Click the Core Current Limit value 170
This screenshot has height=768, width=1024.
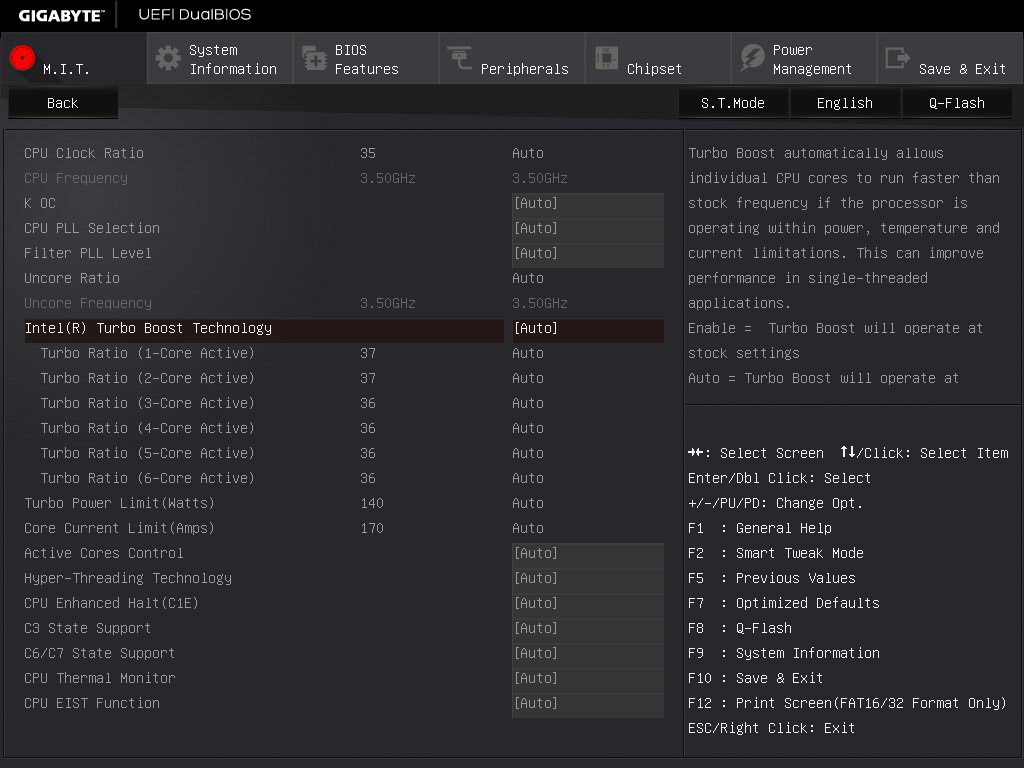372,528
